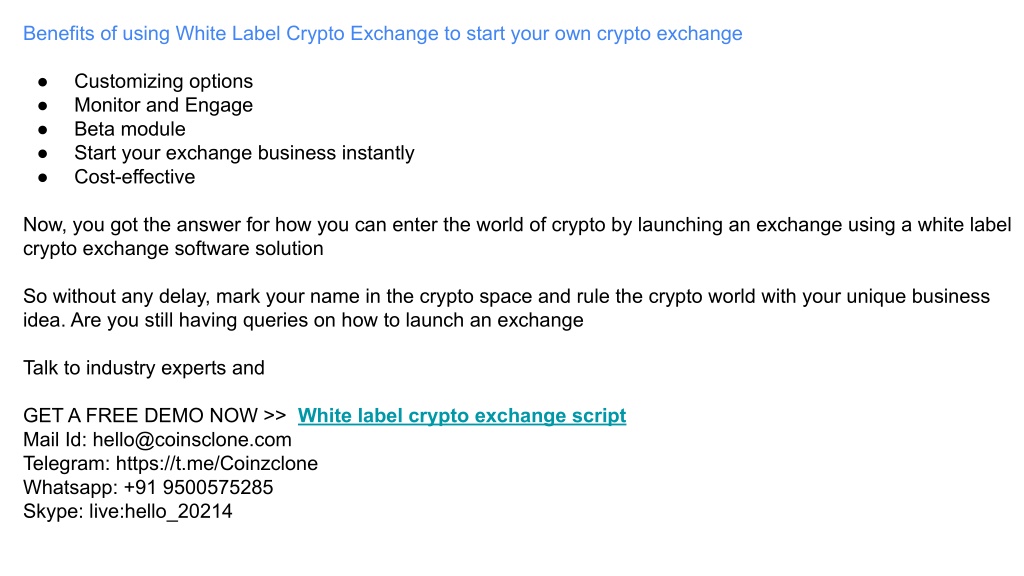This screenshot has height=576, width=1024.
Task: Open the White label crypto exchange script link
Action: 462,415
